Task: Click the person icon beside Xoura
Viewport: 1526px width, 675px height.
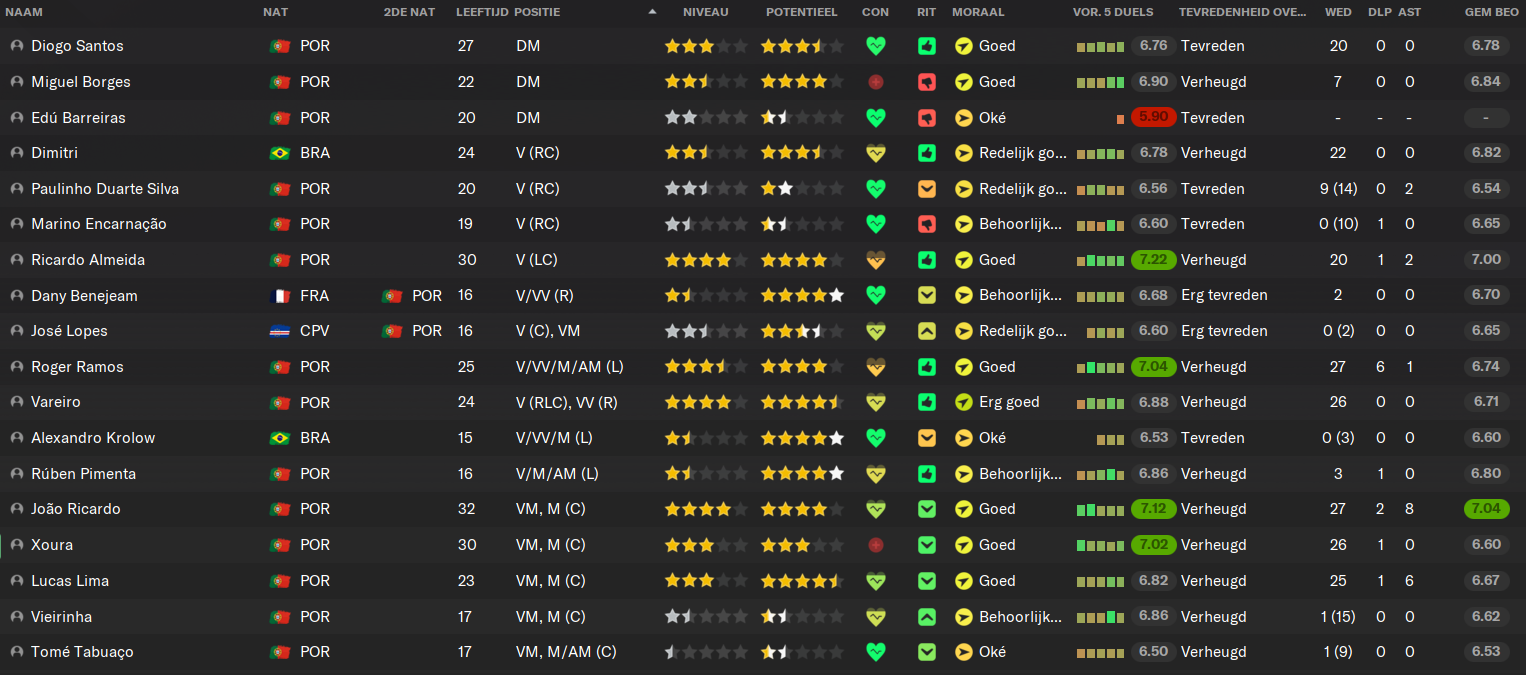Action: (x=17, y=545)
